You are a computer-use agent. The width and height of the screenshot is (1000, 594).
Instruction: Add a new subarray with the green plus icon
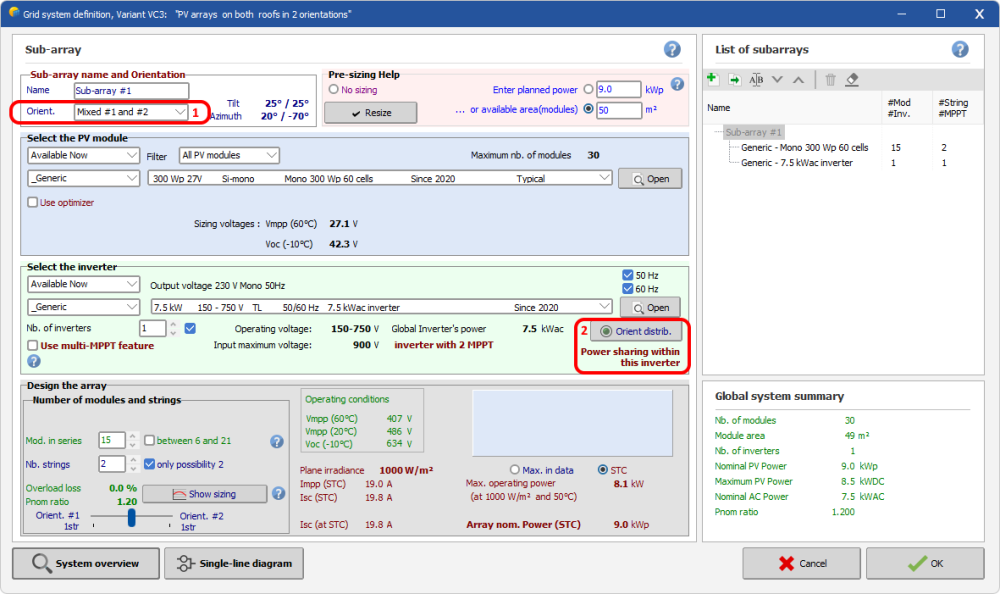tap(712, 80)
